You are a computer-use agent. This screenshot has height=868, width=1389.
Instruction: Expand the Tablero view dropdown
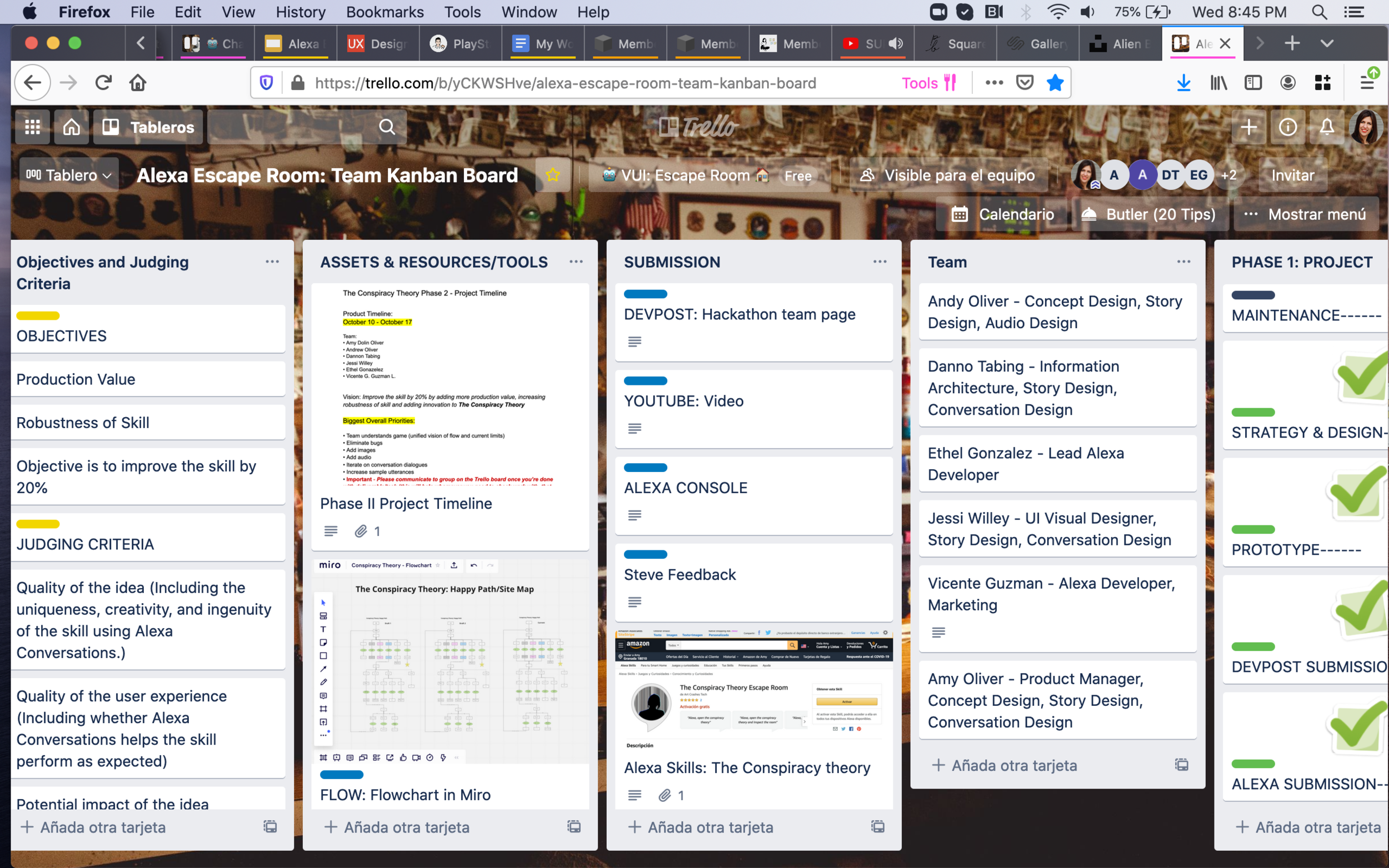(x=69, y=175)
